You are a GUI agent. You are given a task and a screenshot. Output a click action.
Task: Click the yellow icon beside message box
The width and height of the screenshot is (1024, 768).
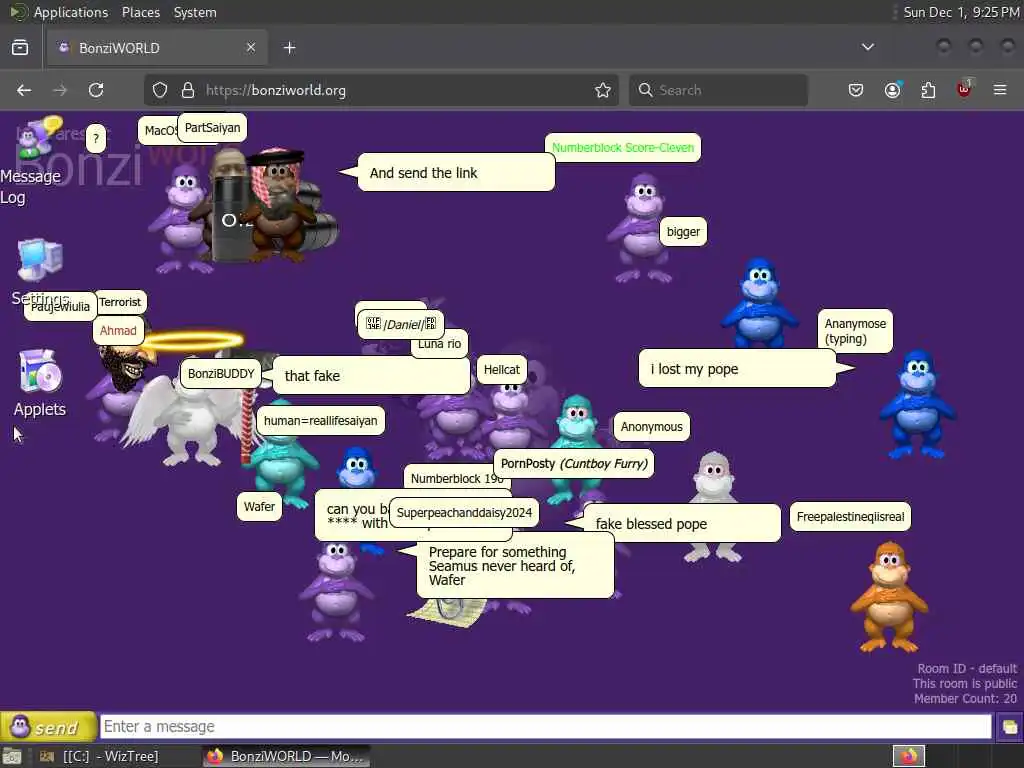coord(1009,727)
